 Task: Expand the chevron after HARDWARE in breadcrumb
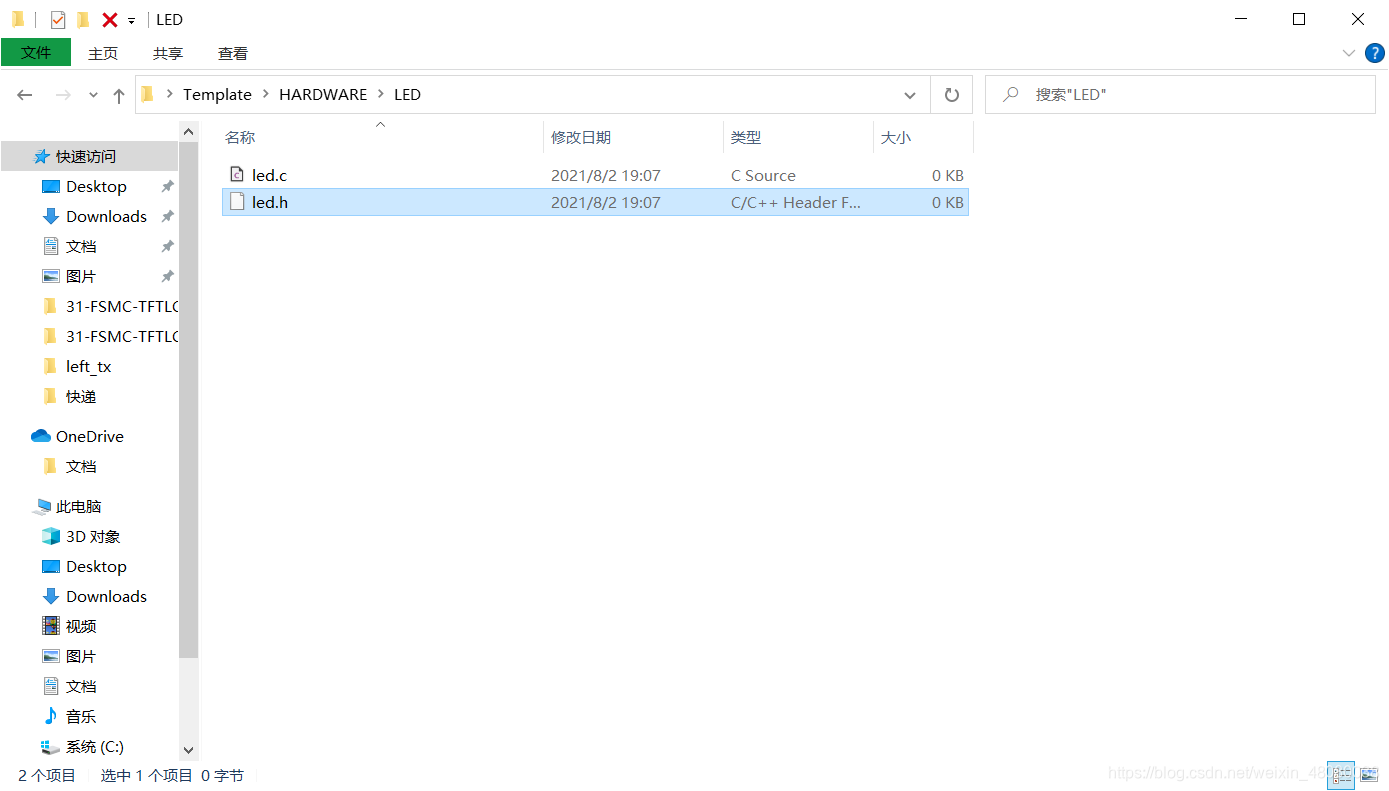(381, 95)
